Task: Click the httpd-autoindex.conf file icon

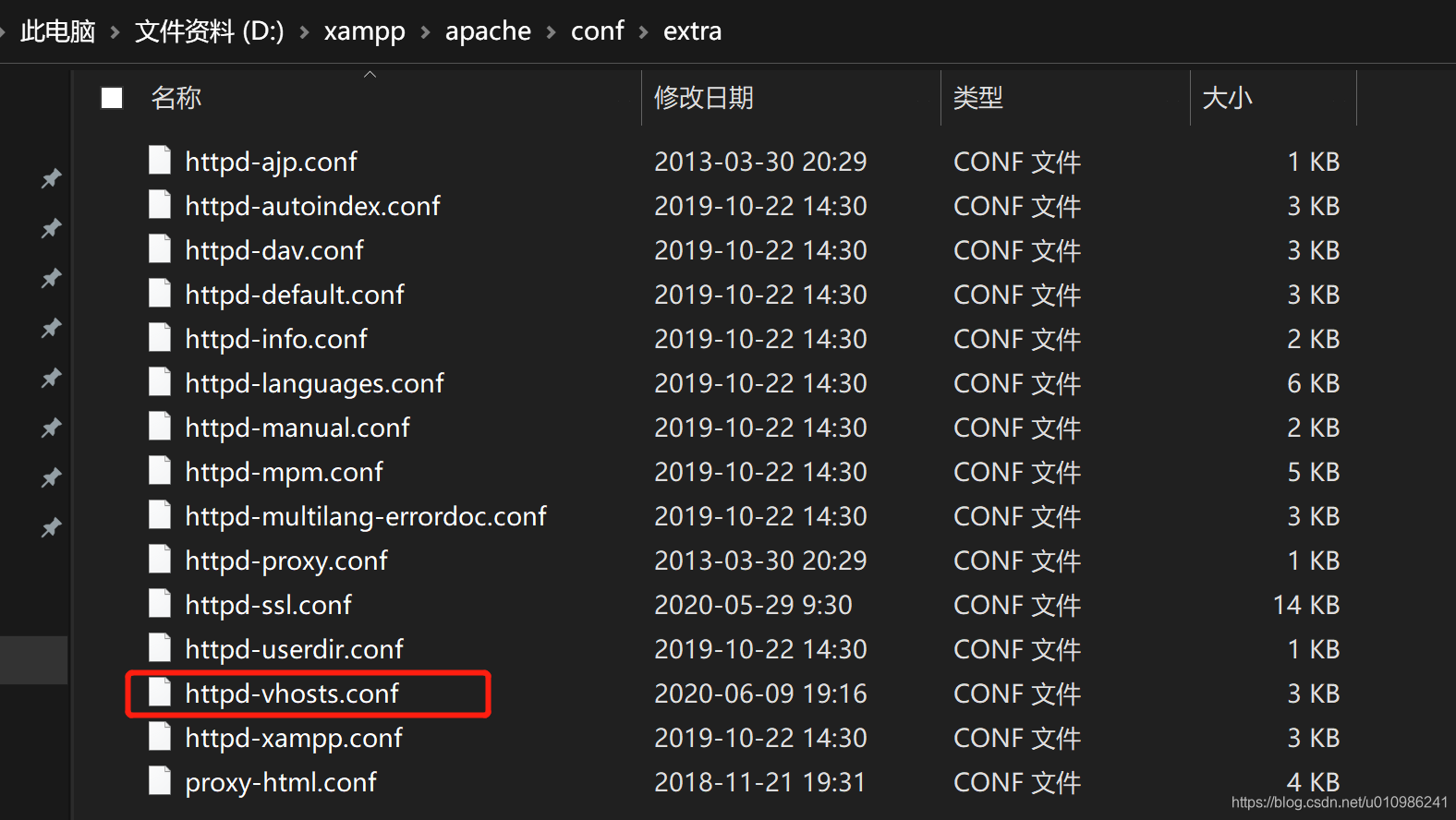Action: (160, 204)
